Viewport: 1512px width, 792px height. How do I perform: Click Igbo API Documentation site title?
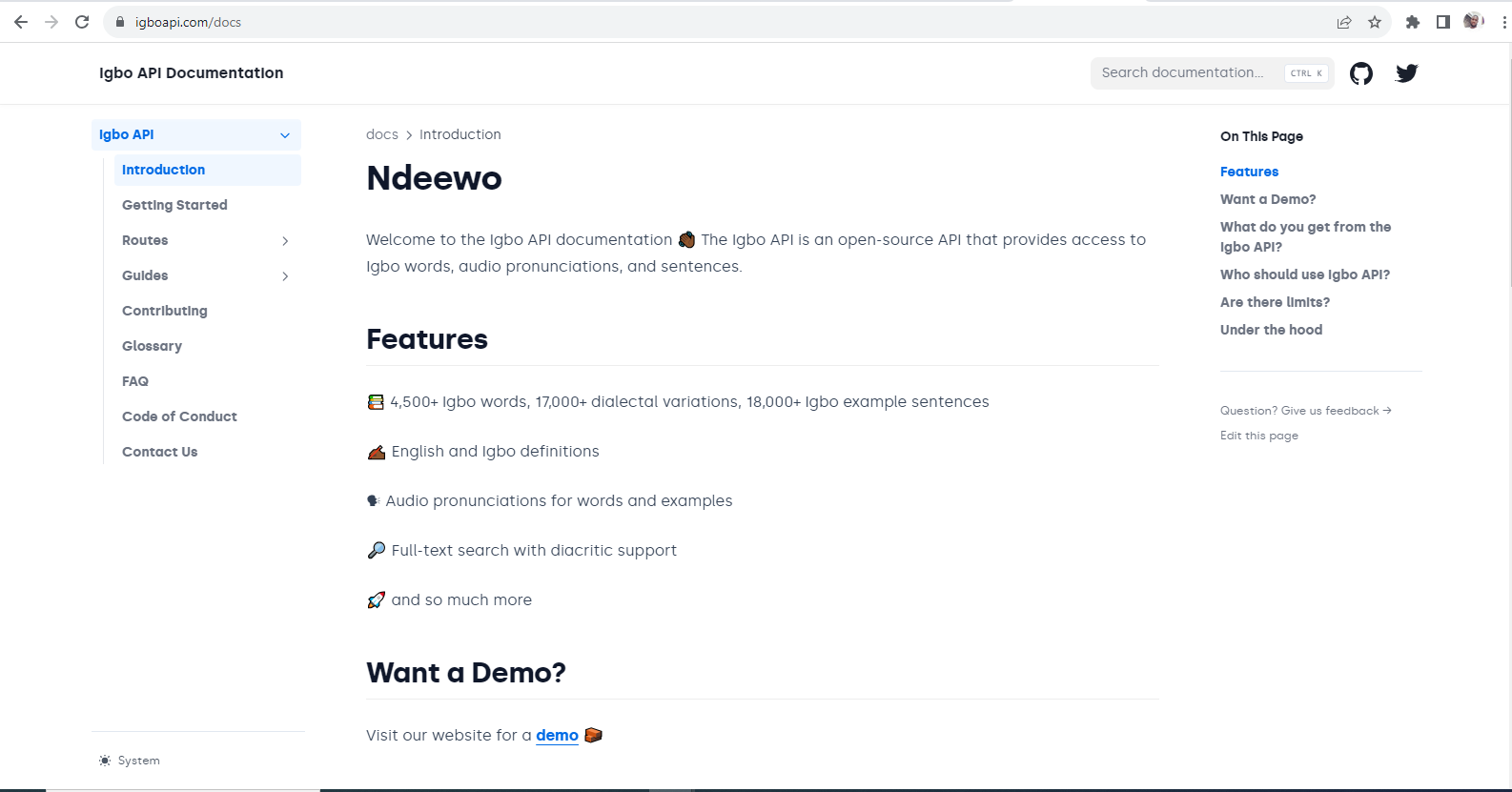click(x=191, y=73)
